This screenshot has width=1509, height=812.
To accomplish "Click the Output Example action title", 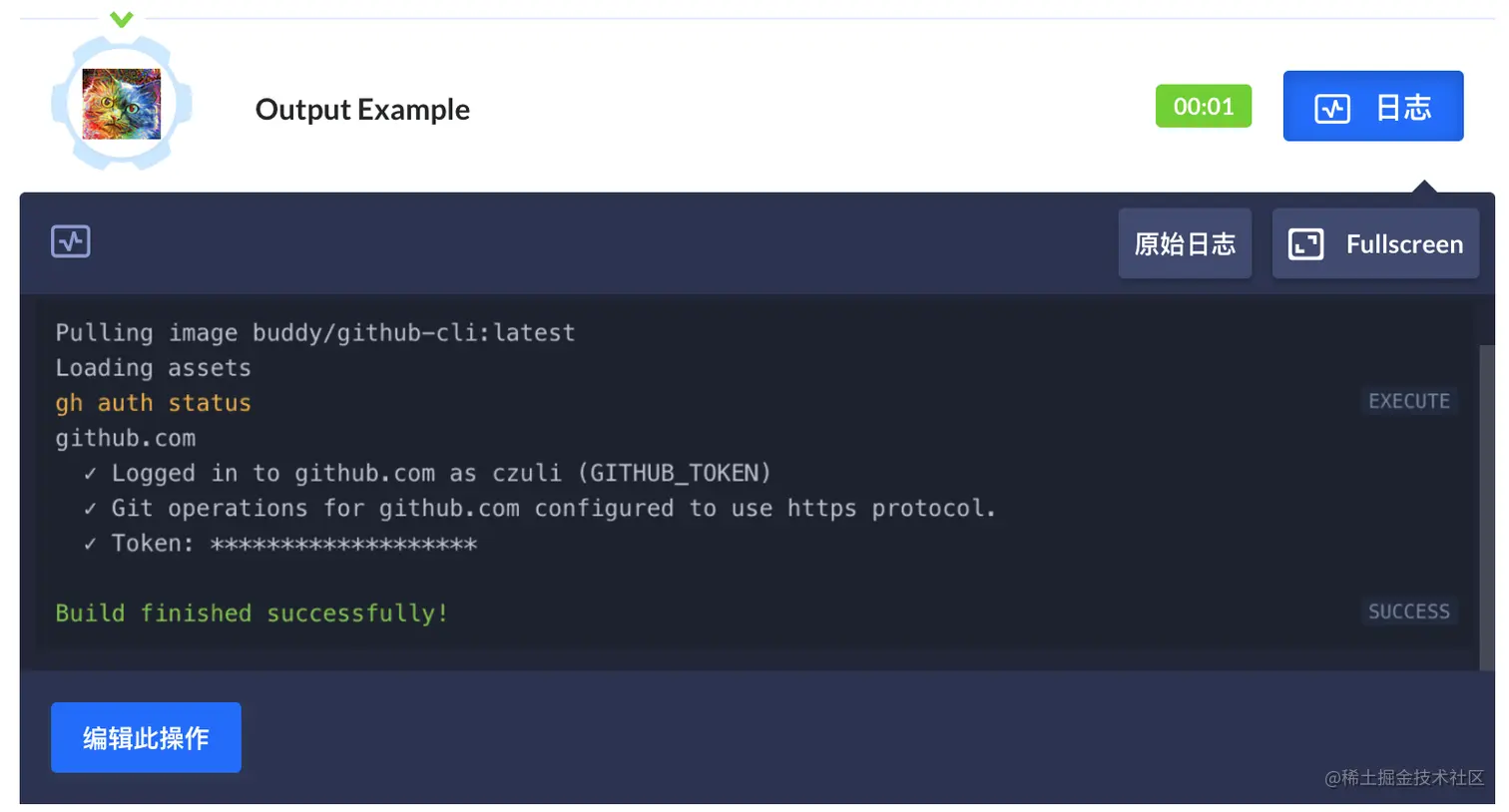I will (x=362, y=109).
